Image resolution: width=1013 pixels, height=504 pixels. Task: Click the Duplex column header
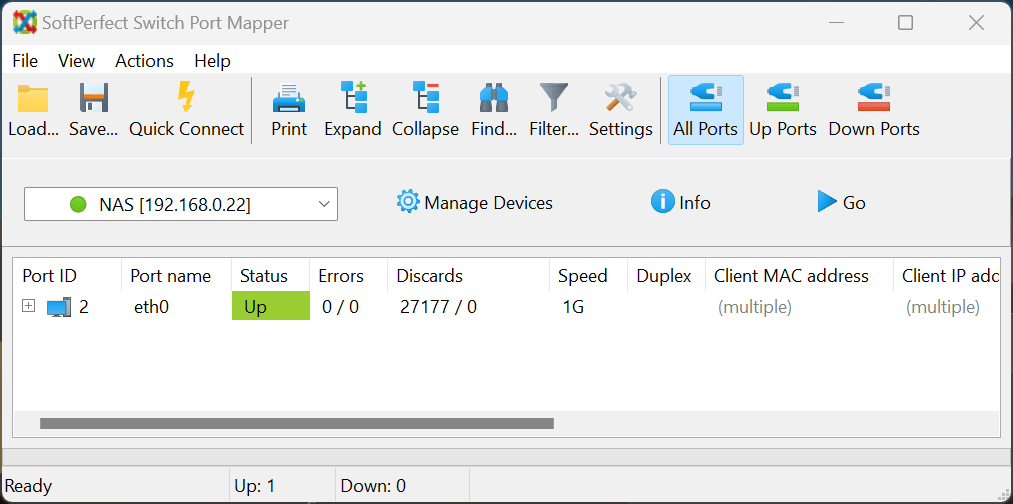[x=666, y=276]
